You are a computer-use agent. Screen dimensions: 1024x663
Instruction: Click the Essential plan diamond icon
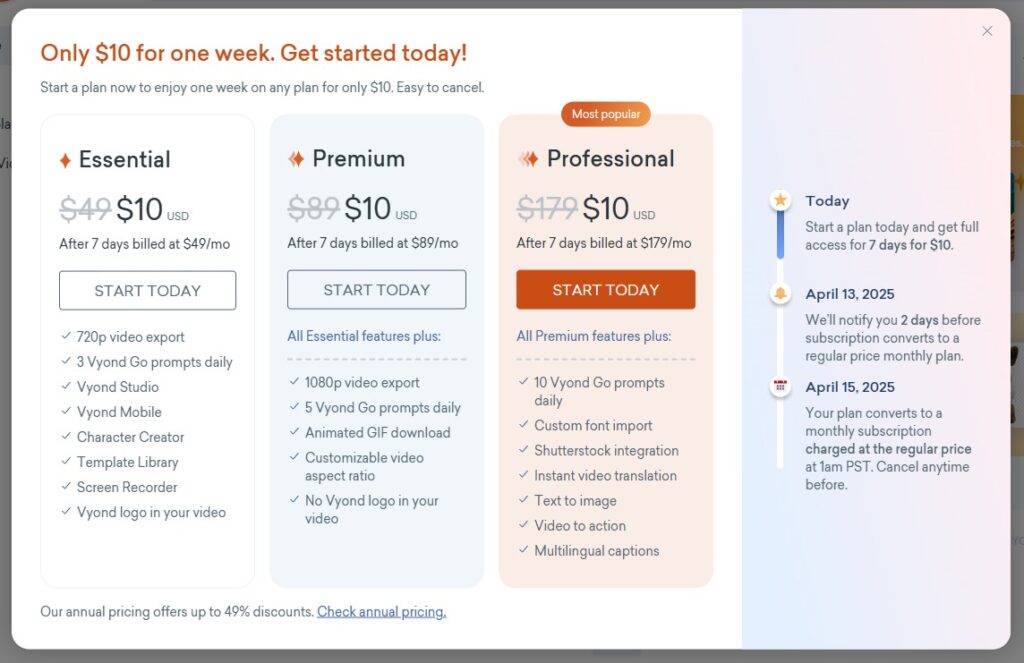point(65,160)
